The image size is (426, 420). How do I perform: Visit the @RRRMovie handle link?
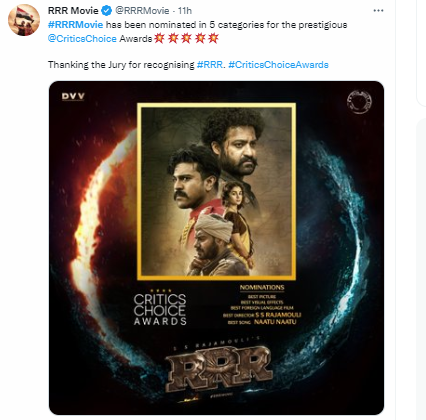[142, 11]
